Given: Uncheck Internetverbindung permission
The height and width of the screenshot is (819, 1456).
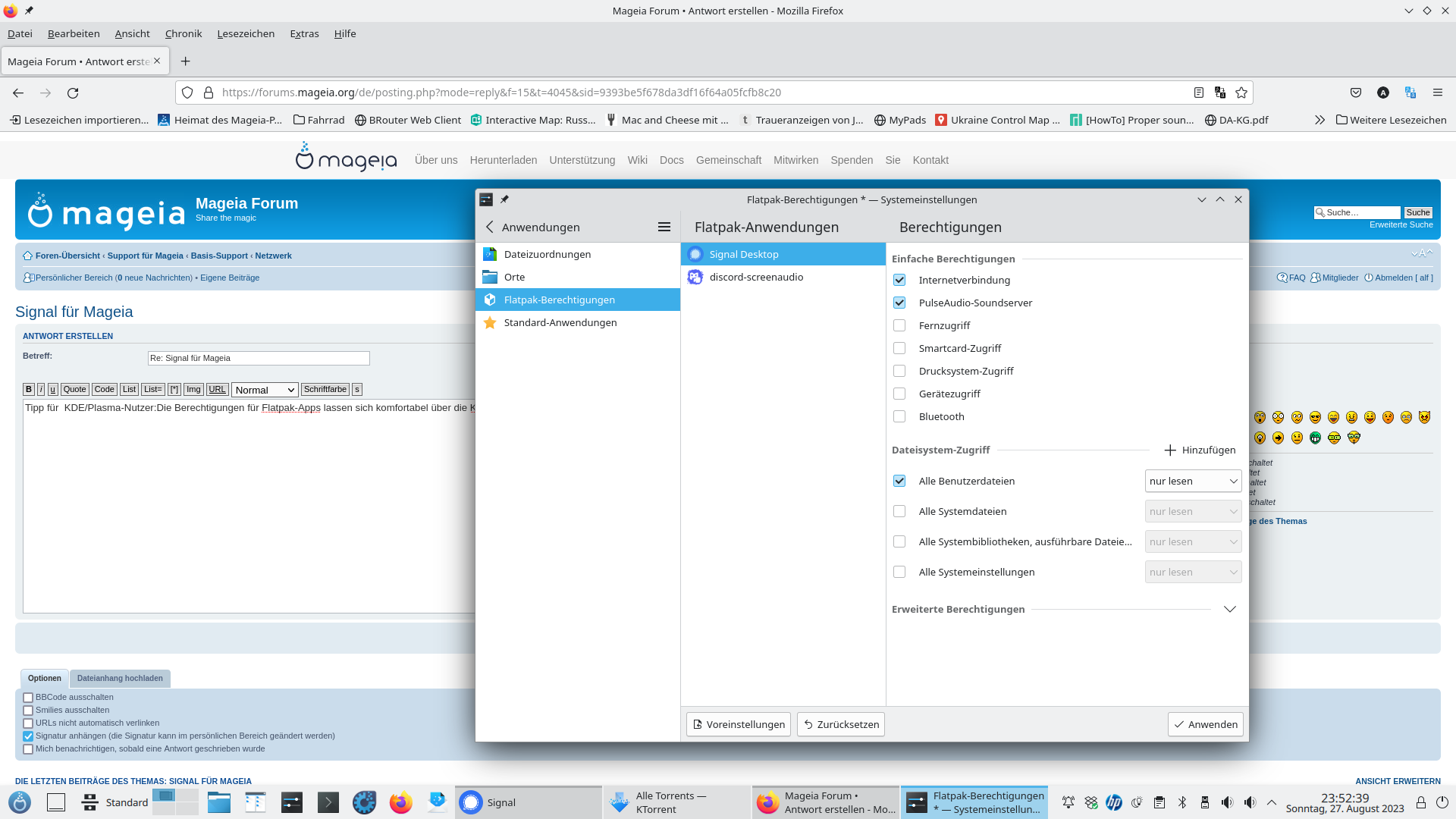Looking at the screenshot, I should [x=899, y=280].
